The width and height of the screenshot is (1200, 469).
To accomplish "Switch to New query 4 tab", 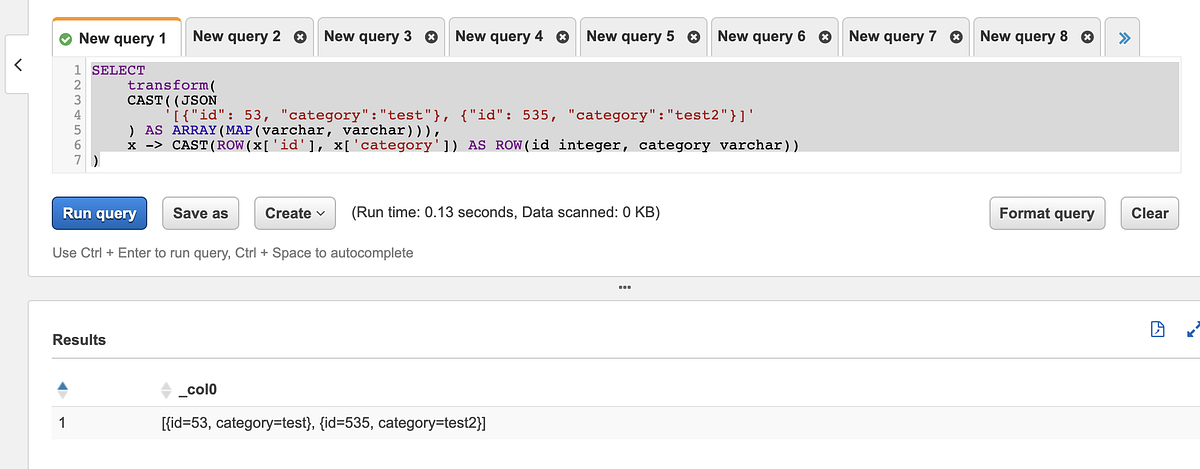I will 498,37.
